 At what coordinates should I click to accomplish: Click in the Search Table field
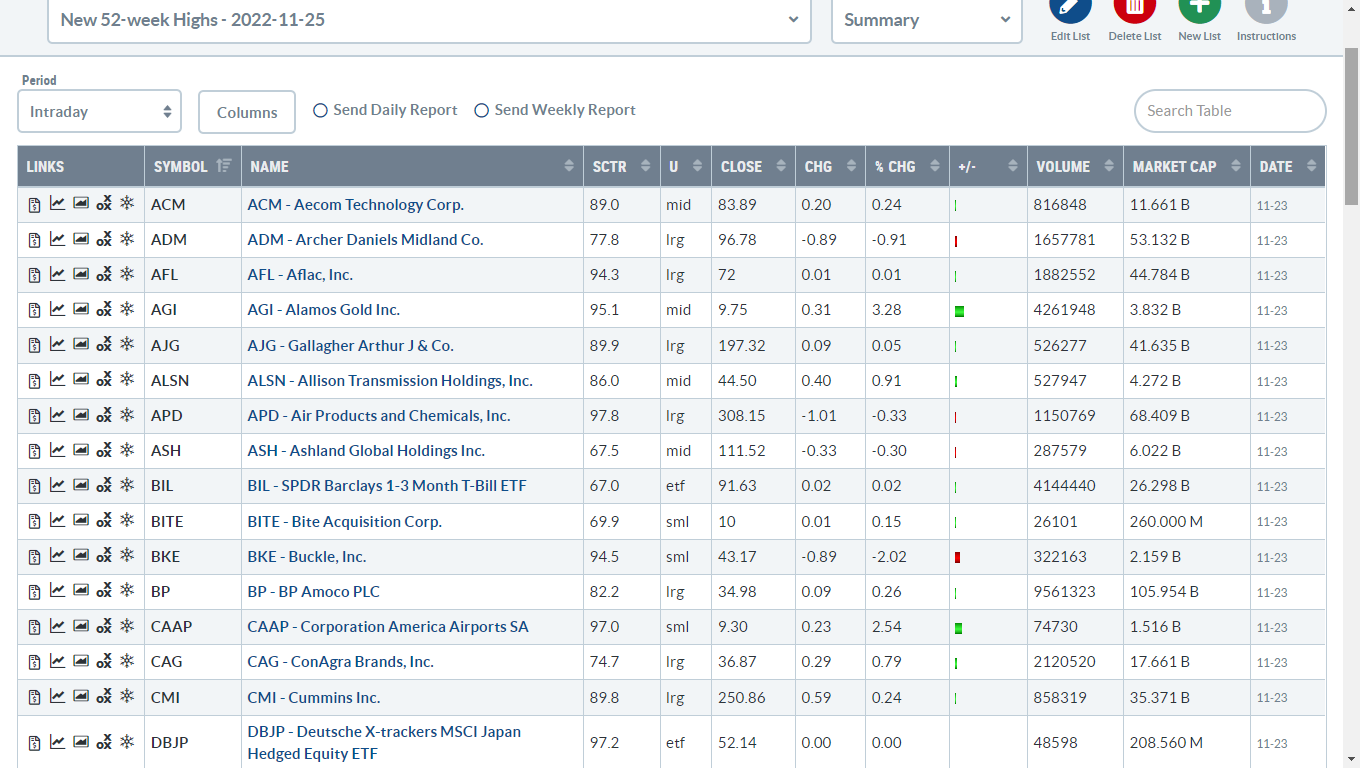coord(1230,111)
